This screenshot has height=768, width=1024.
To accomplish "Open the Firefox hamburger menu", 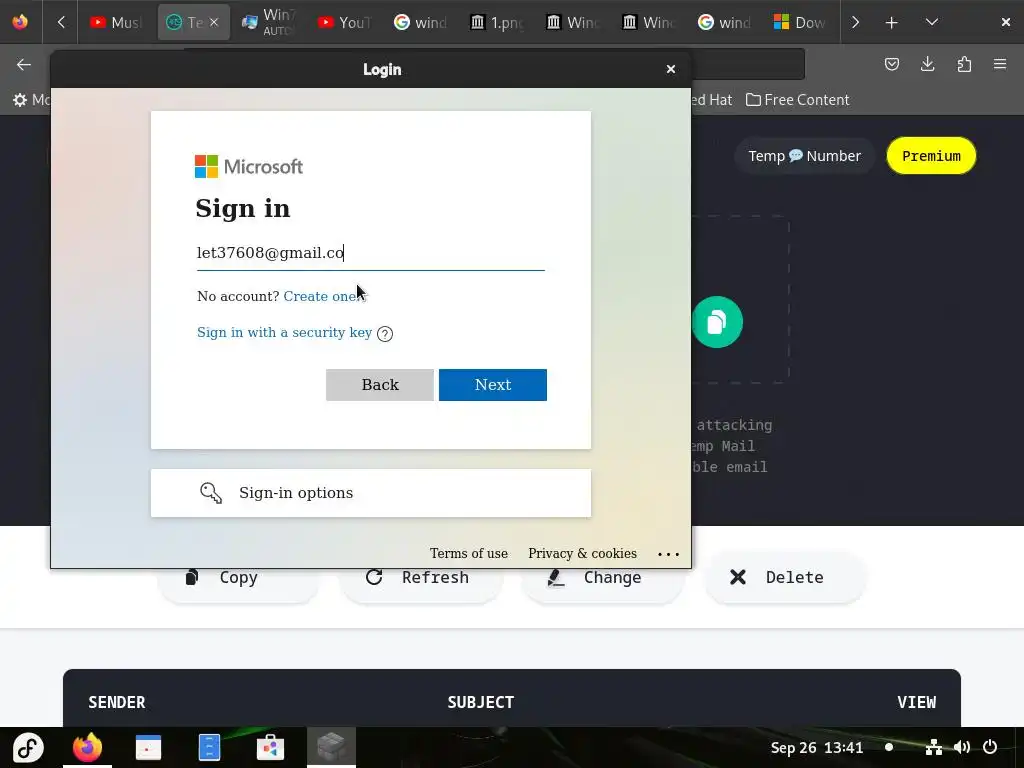I will (x=1000, y=64).
